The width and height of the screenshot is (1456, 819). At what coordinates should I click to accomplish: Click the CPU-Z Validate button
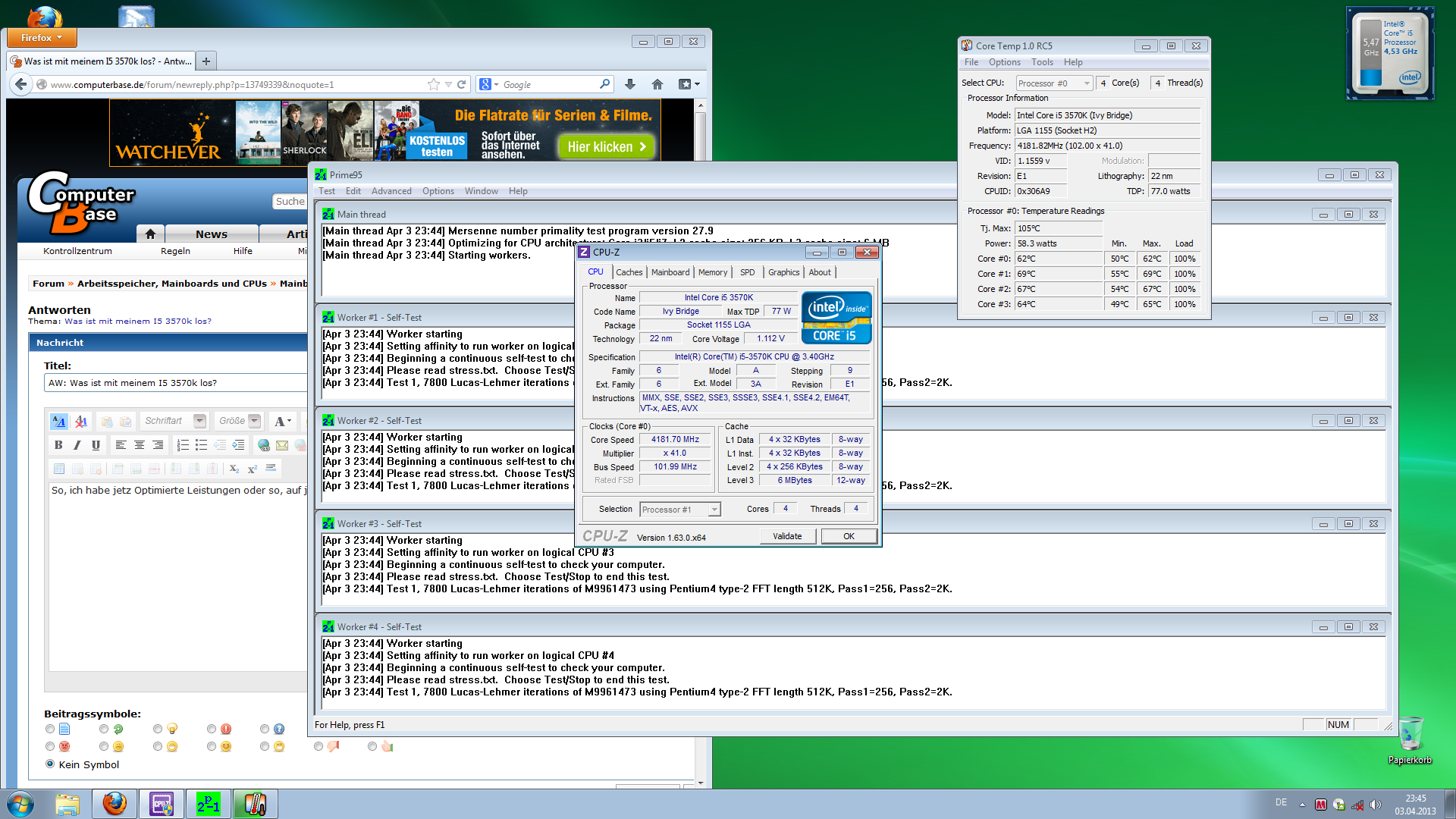787,536
